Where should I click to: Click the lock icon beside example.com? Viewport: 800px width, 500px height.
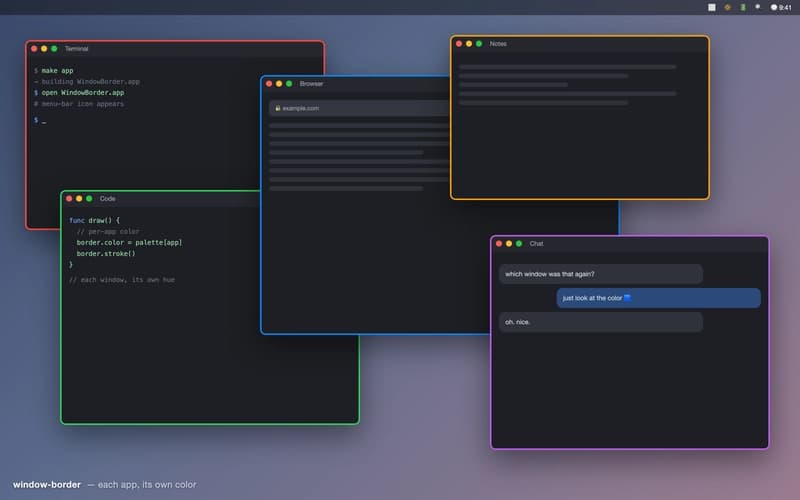pos(278,108)
